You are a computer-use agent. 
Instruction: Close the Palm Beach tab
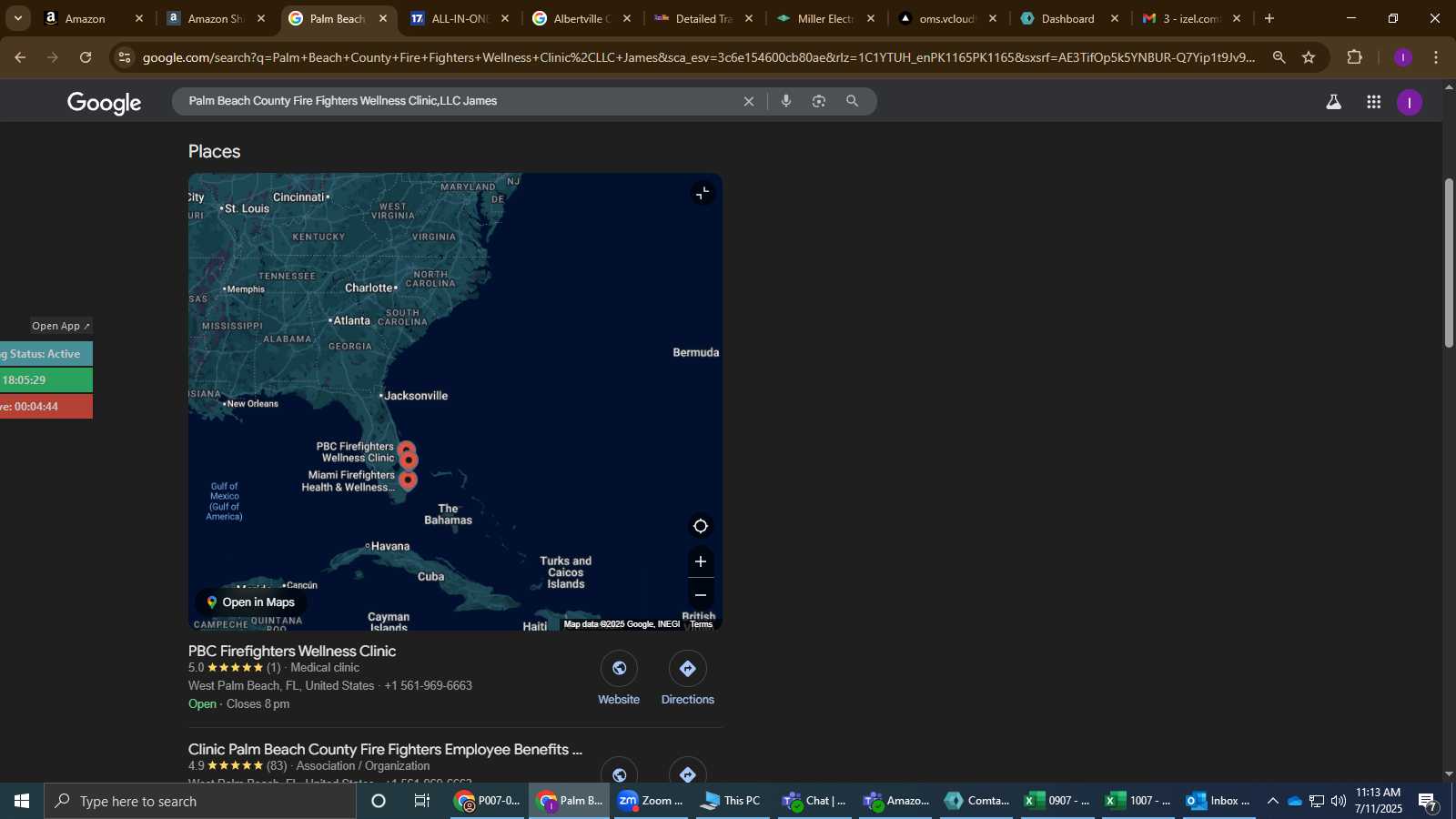383,18
